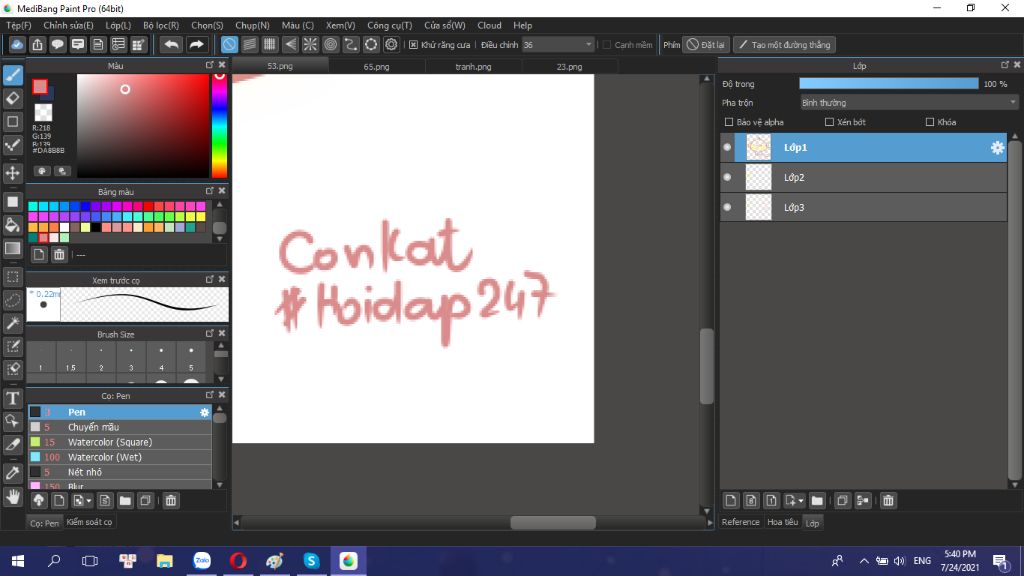1024x576 pixels.
Task: Select the Magic Wand tool
Action: (12, 323)
